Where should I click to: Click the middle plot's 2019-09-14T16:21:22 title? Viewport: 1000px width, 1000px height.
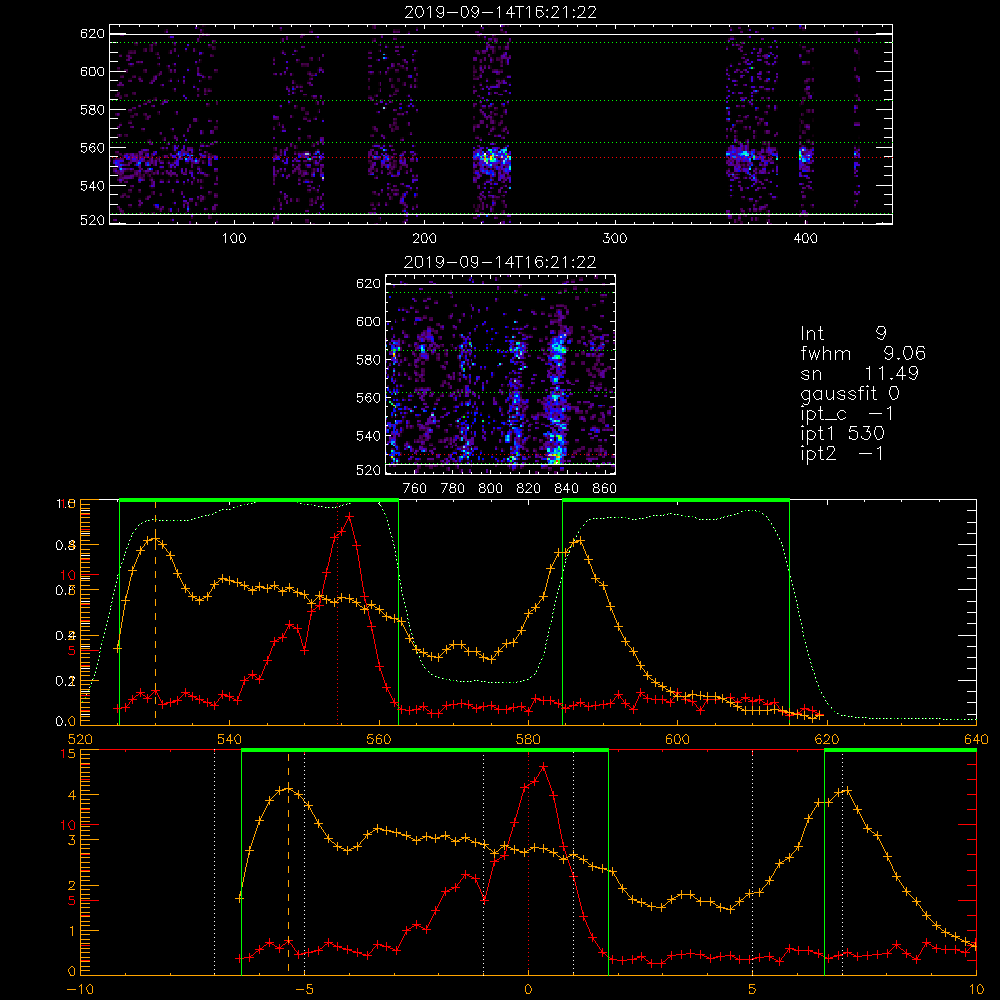pos(500,262)
